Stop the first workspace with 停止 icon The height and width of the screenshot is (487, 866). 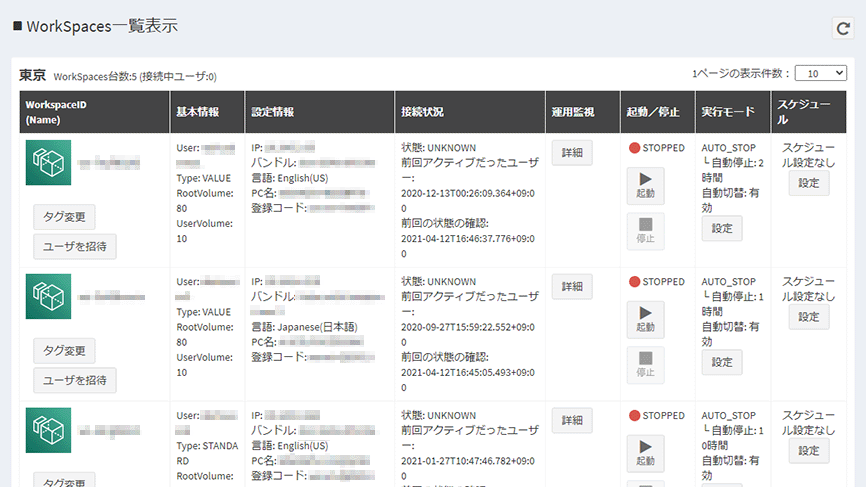coord(645,231)
